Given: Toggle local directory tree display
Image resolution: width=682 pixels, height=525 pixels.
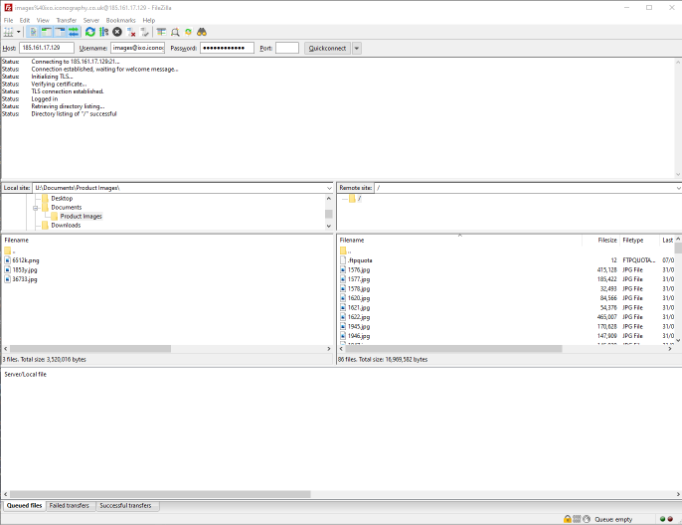Looking at the screenshot, I should click(x=46, y=32).
